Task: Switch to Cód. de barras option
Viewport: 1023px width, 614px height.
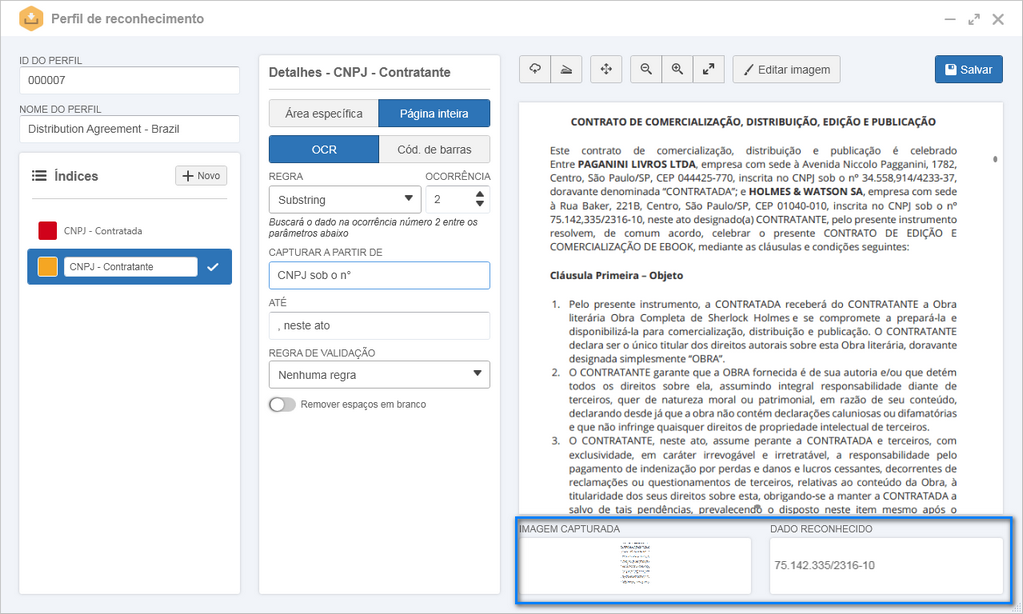Action: [x=434, y=149]
